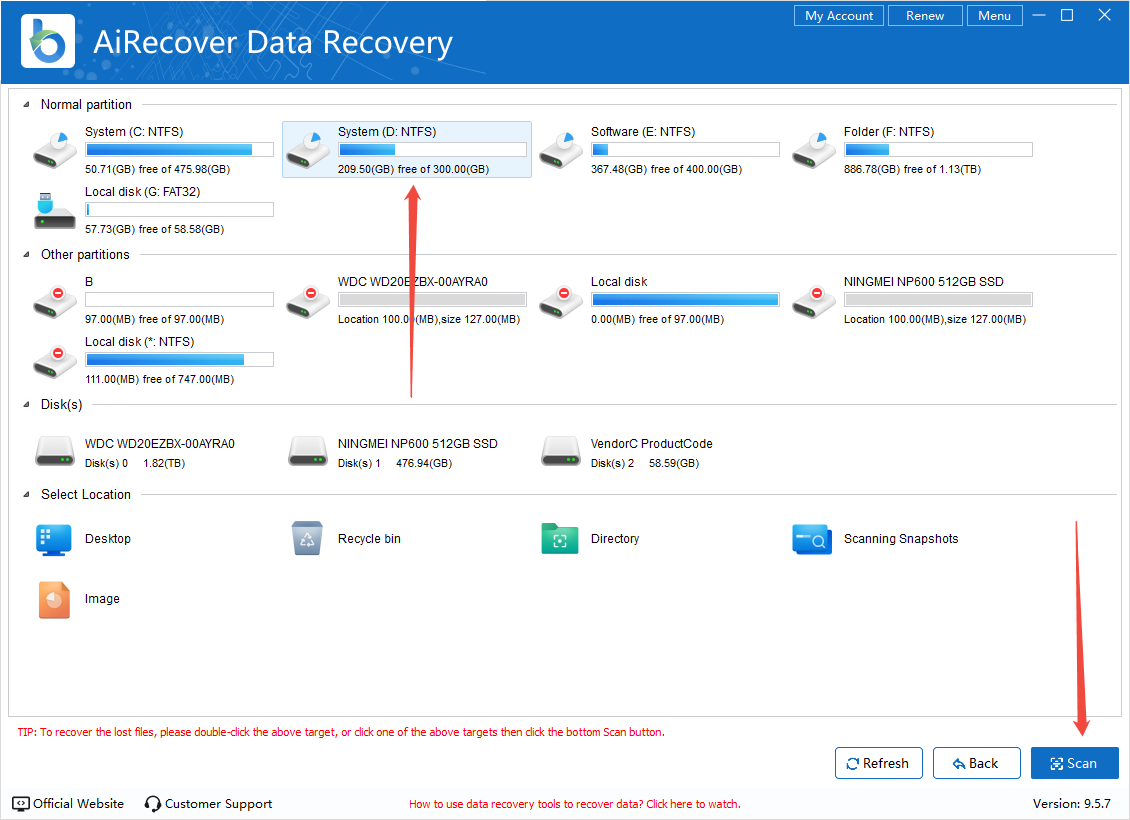Open the Recycle bin location icon

tap(307, 538)
